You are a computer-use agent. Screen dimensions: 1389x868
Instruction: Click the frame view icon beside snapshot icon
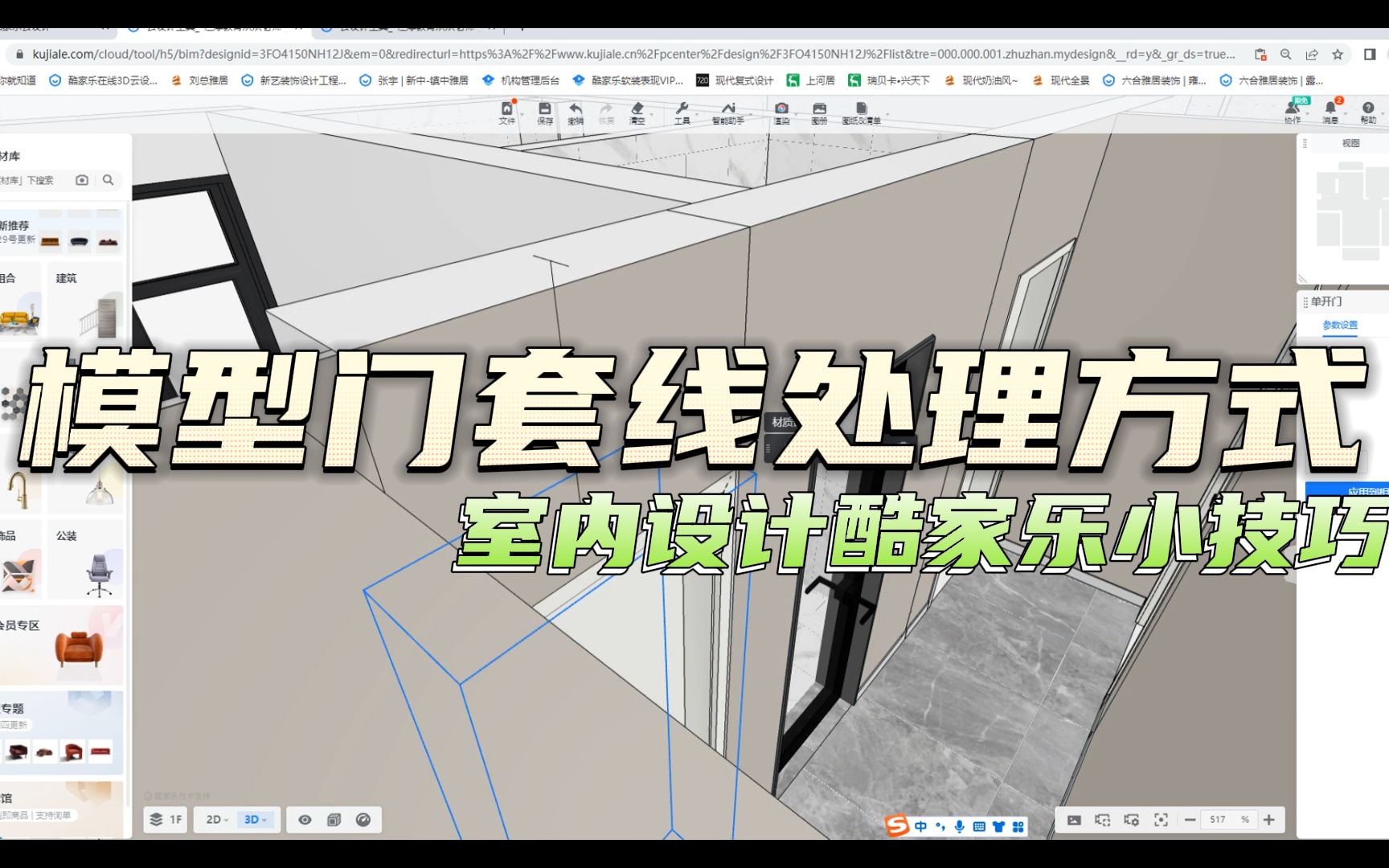point(1103,820)
